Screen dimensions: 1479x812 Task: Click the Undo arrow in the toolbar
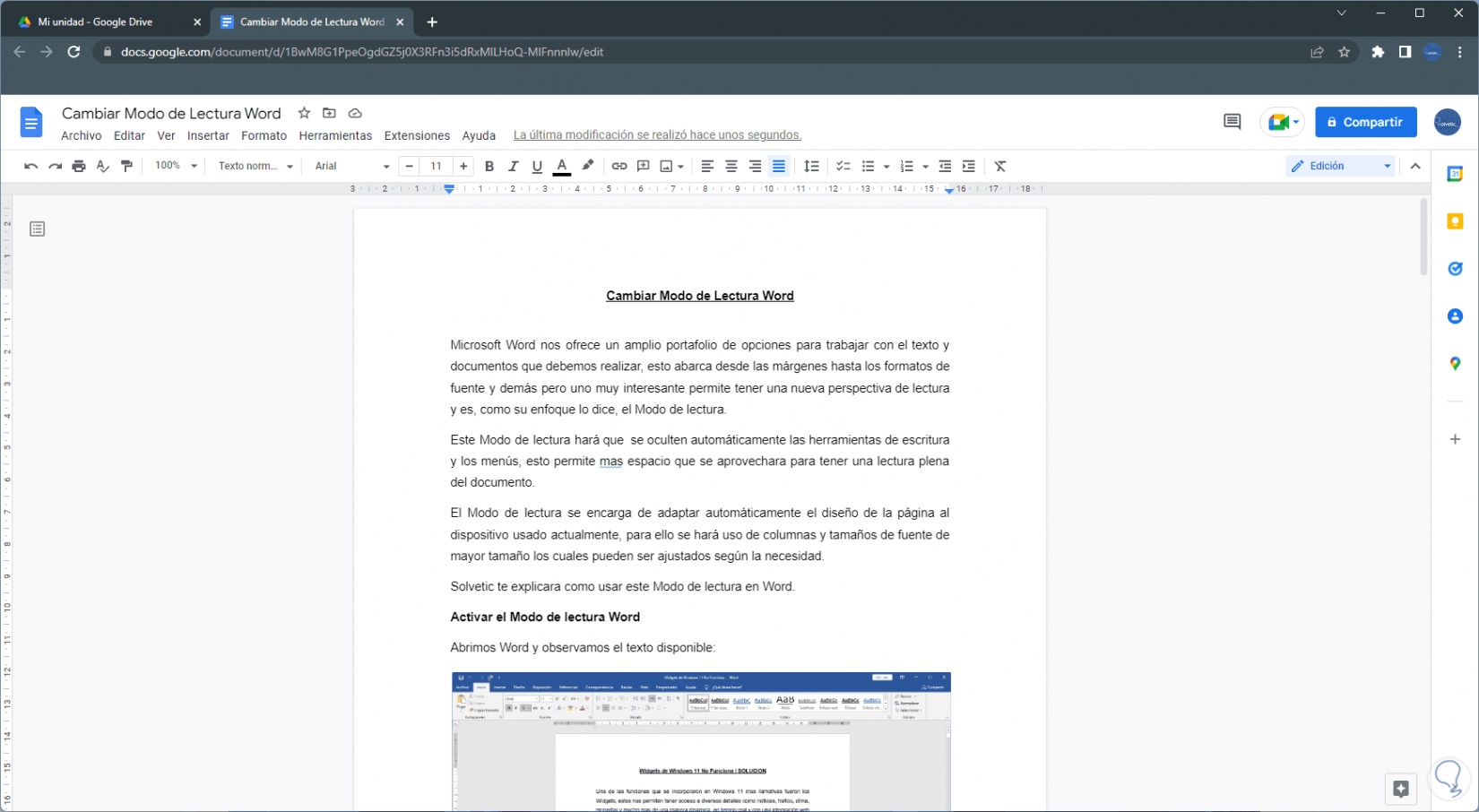[x=31, y=166]
